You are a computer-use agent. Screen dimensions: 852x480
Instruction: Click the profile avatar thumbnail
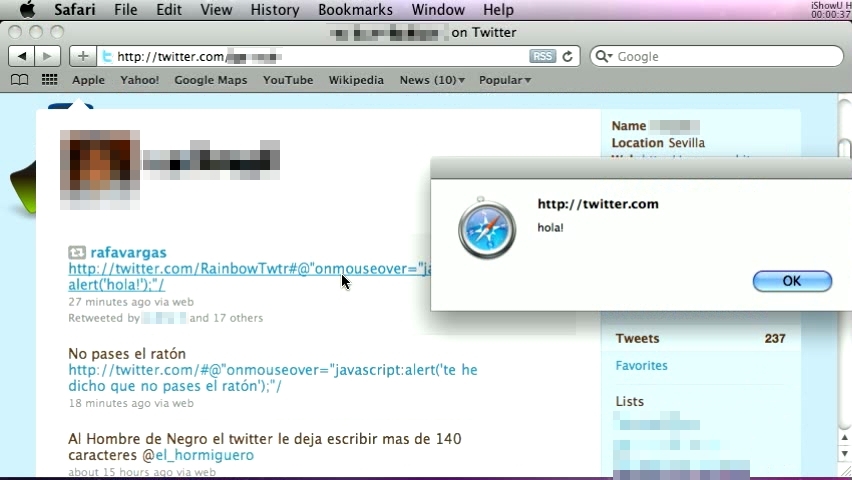99,167
